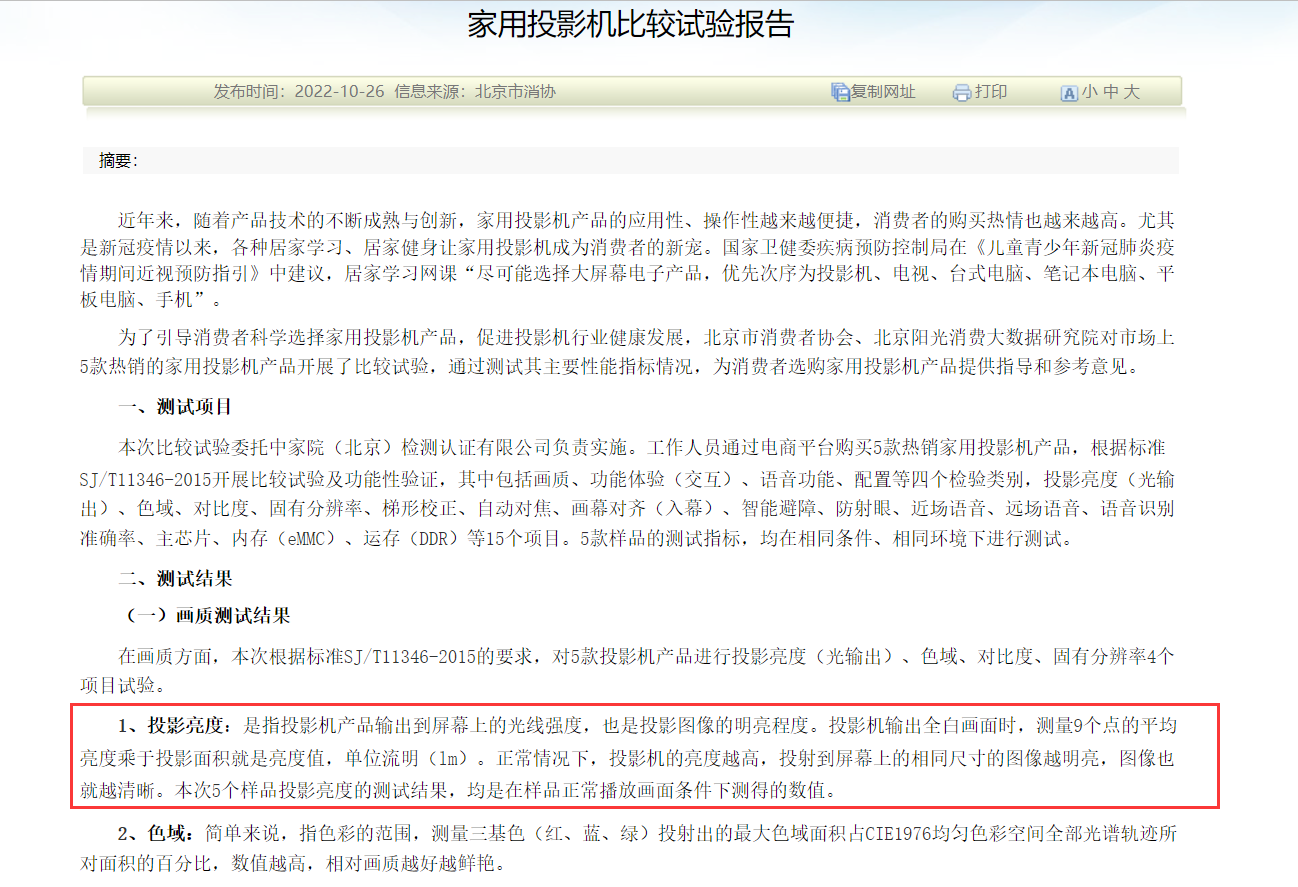
Task: Click the subheading （一）画质测试结果
Action: point(204,615)
